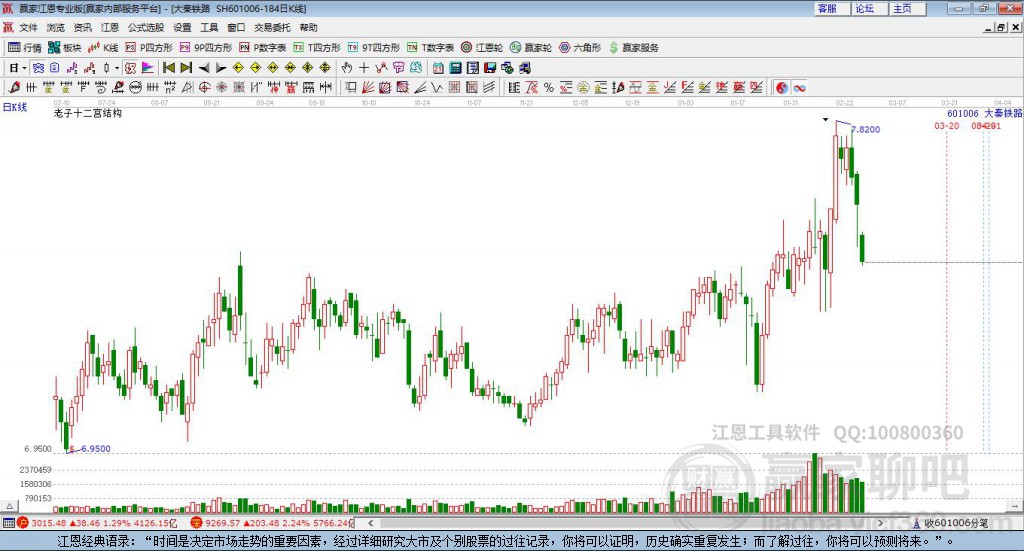Expand the candlestick style dropdown arrow
Viewport: 1024px width, 551px height.
pos(117,68)
